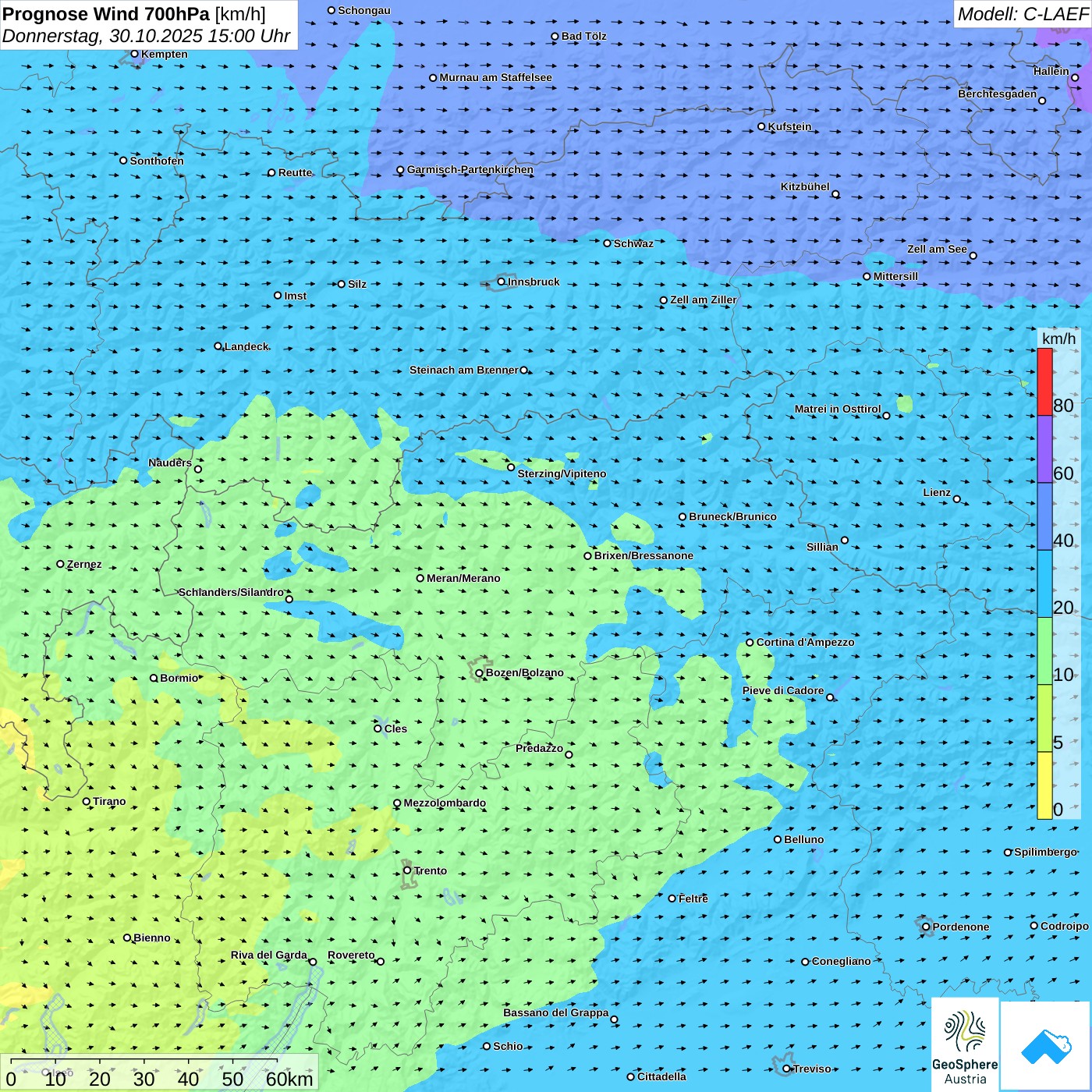Image resolution: width=1092 pixels, height=1092 pixels.
Task: Click the Kufstein city marker
Action: (761, 126)
